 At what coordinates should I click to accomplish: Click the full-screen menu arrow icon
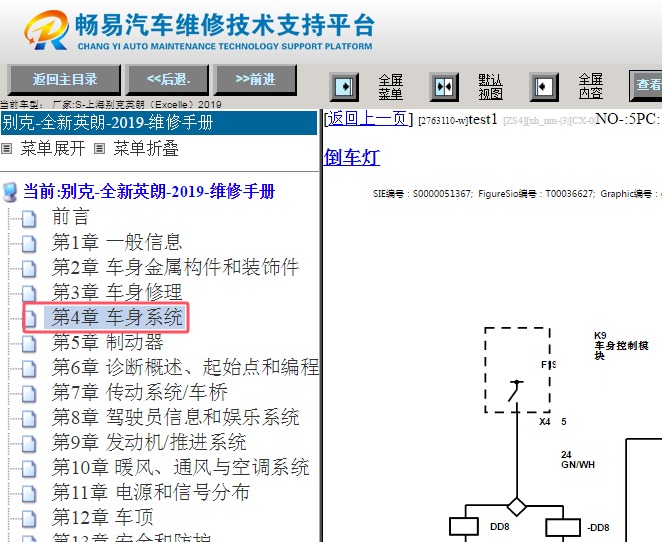click(x=344, y=87)
